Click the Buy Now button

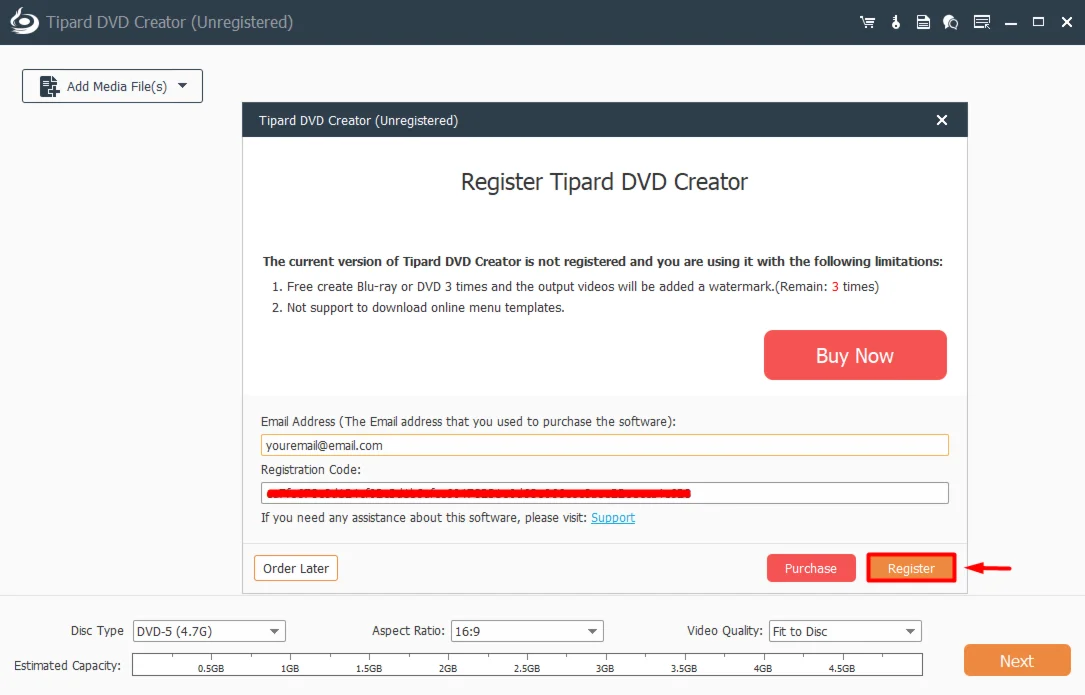pos(855,355)
